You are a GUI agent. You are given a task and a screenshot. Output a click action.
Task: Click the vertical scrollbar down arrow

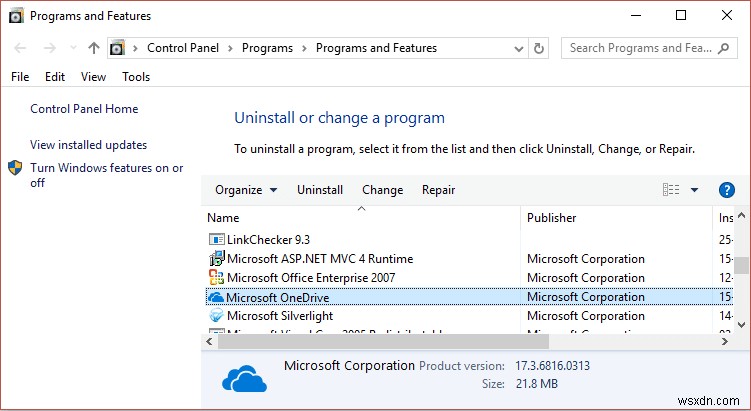pyautogui.click(x=741, y=325)
